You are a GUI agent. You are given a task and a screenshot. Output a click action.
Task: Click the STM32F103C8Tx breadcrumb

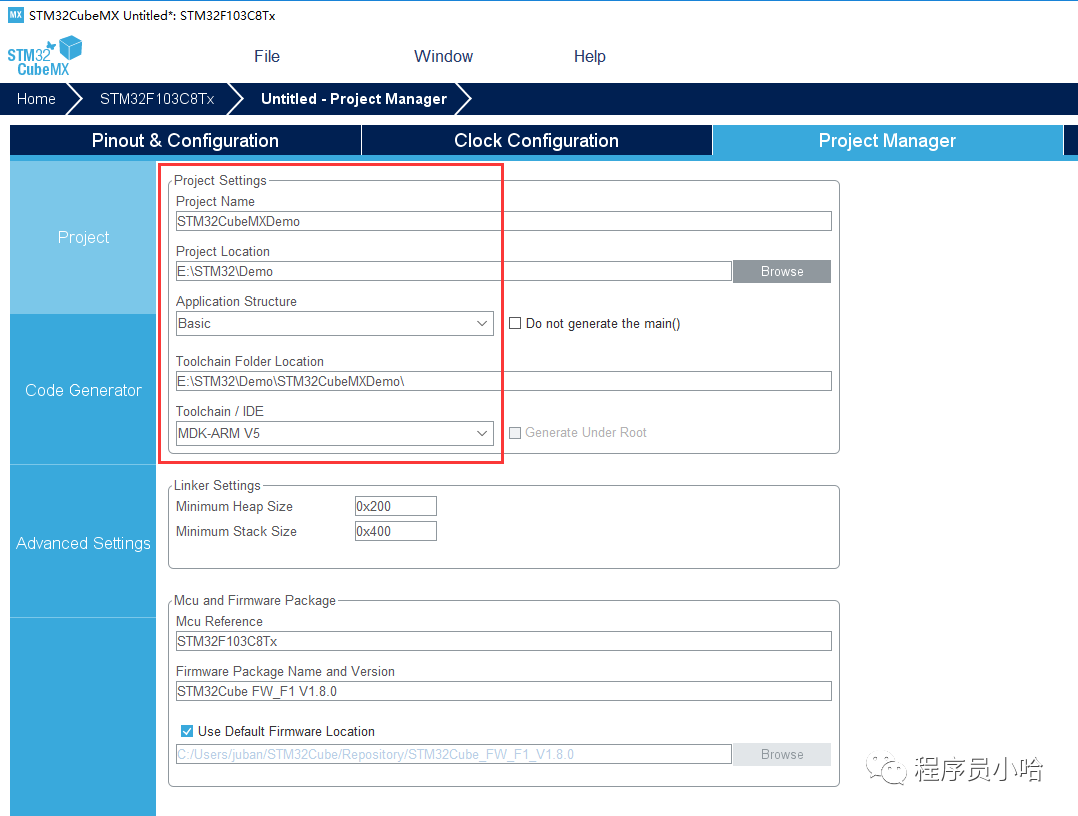[157, 99]
